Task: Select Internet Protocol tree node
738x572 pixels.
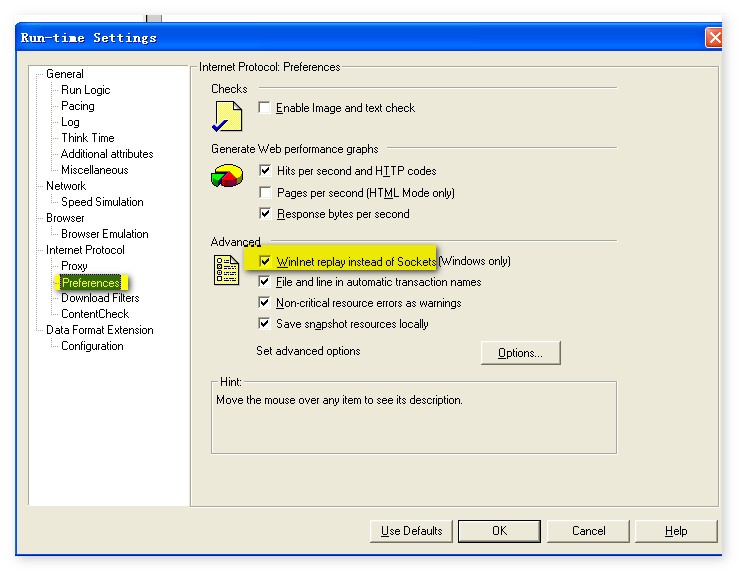Action: tap(85, 250)
